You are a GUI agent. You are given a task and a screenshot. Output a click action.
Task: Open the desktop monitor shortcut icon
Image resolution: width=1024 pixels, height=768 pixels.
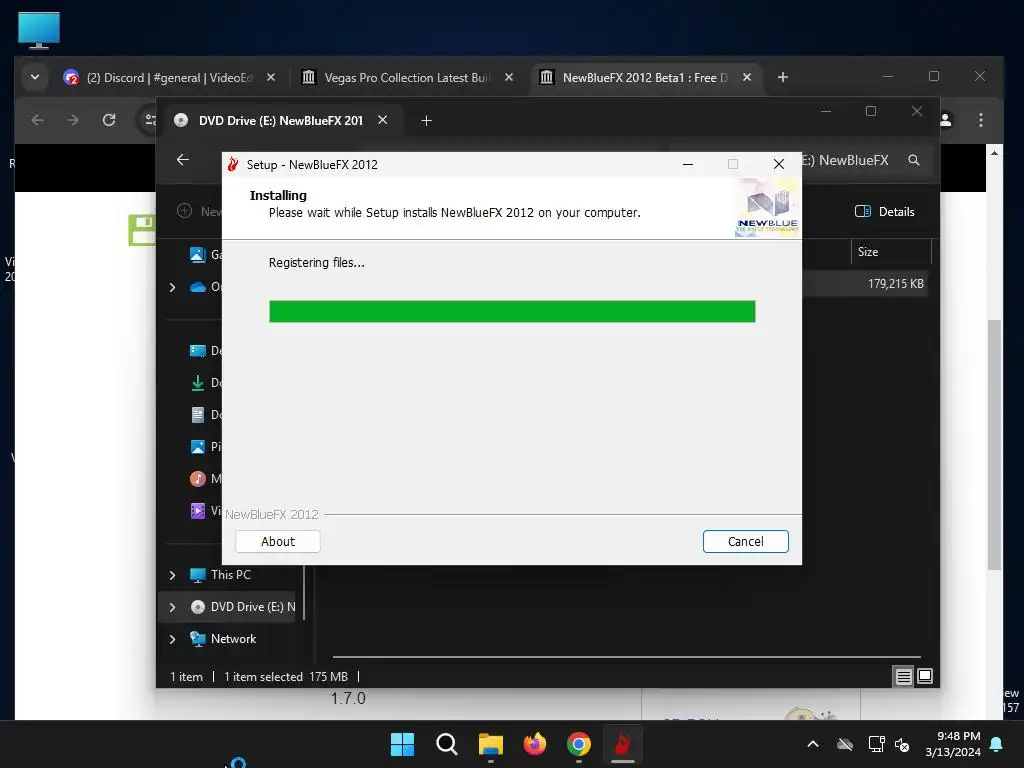39,30
